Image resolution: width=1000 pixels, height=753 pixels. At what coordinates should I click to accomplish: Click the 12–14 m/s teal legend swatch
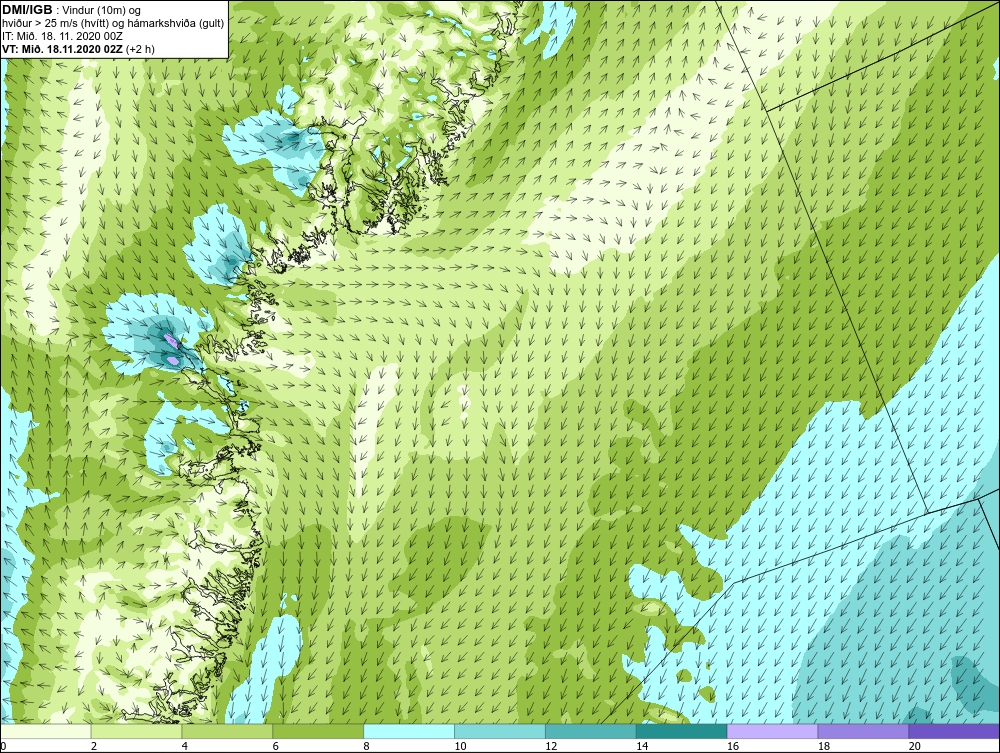(x=591, y=731)
